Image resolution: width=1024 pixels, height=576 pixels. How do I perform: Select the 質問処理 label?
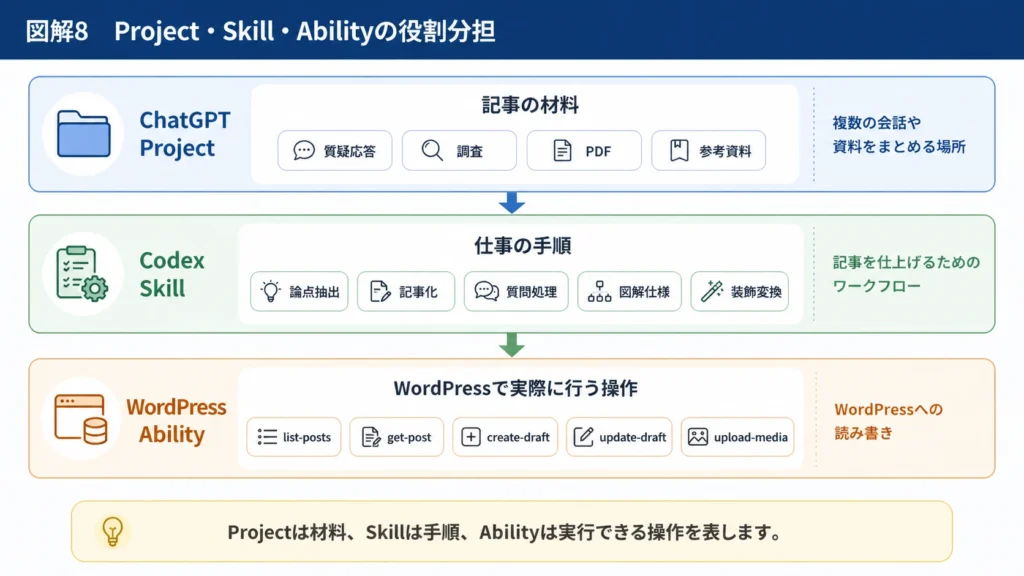[532, 292]
